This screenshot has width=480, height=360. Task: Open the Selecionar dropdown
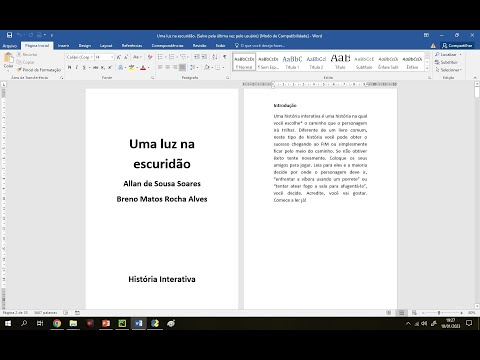tap(448, 70)
